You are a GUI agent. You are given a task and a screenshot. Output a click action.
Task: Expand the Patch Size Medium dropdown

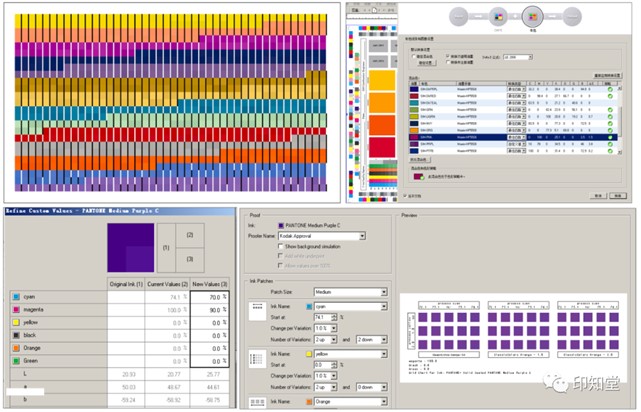coord(385,292)
